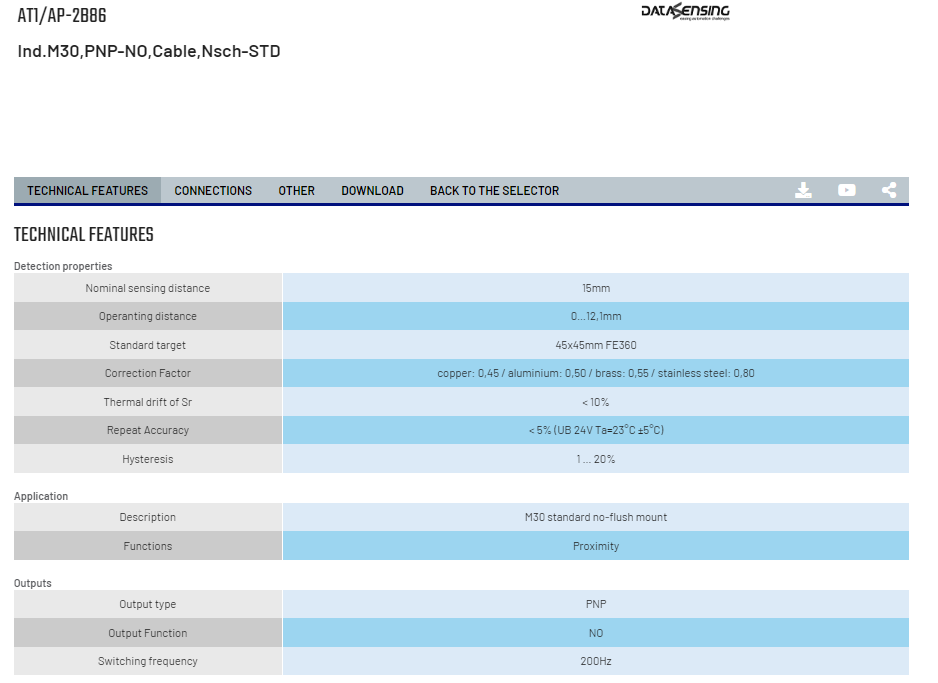Select the 15mm sensing distance value
Viewport: 938px width, 683px height.
pos(596,288)
